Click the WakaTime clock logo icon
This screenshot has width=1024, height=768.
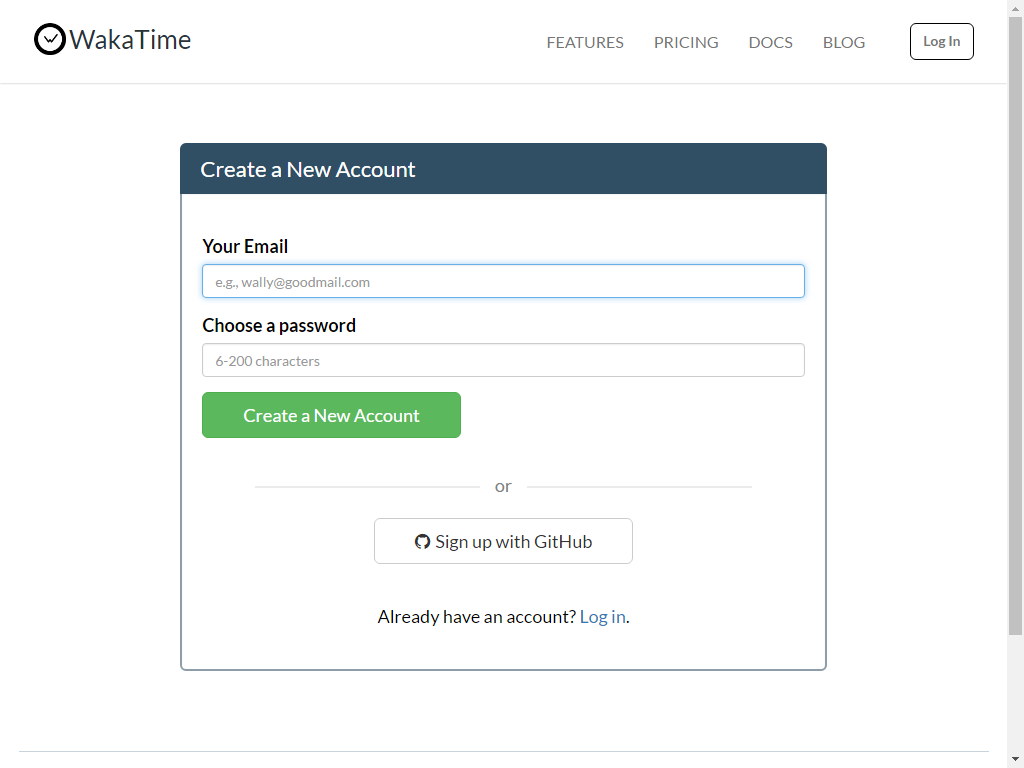[x=50, y=39]
